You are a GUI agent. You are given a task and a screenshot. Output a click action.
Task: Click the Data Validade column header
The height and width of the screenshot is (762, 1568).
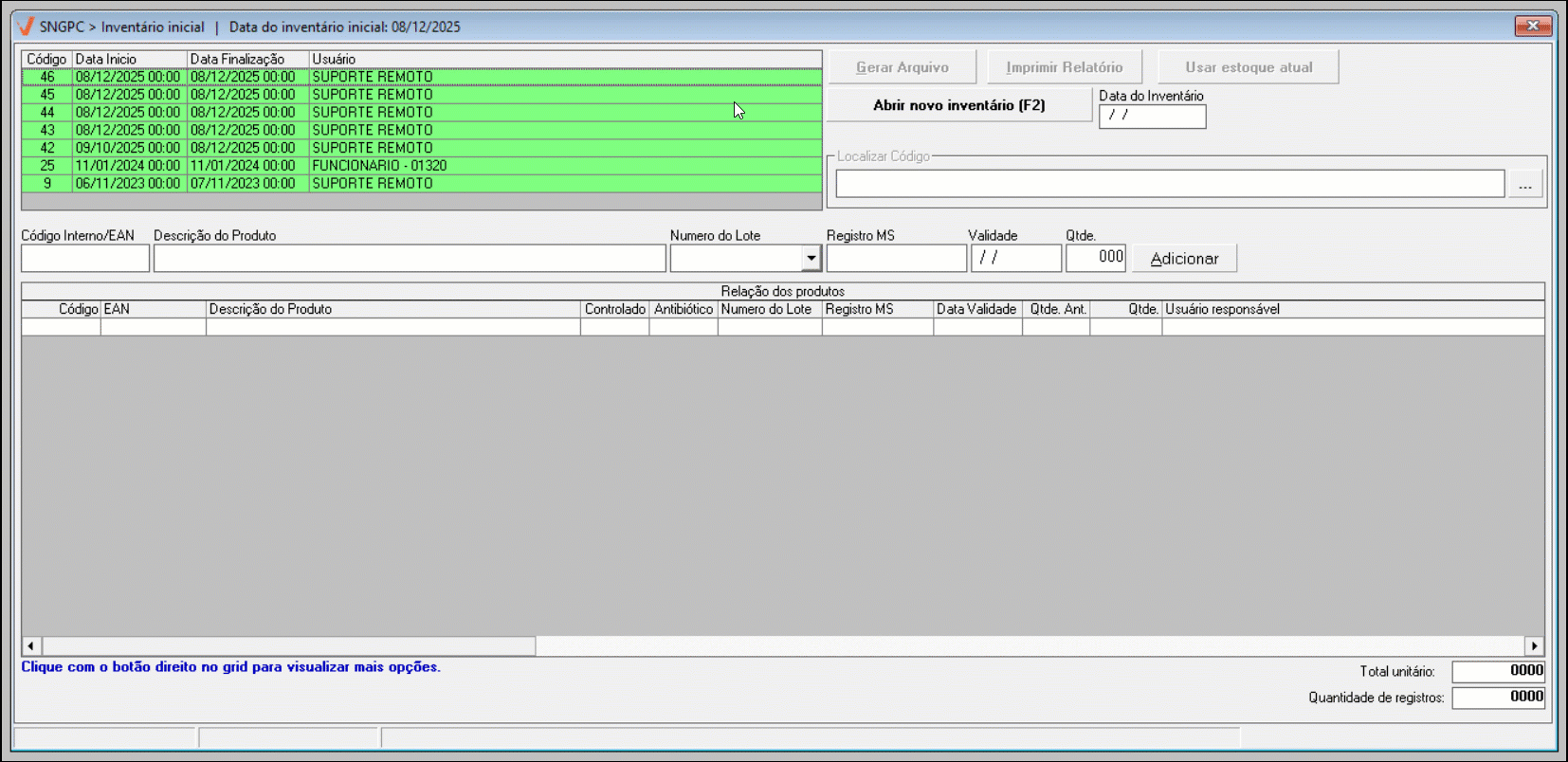[x=976, y=309]
